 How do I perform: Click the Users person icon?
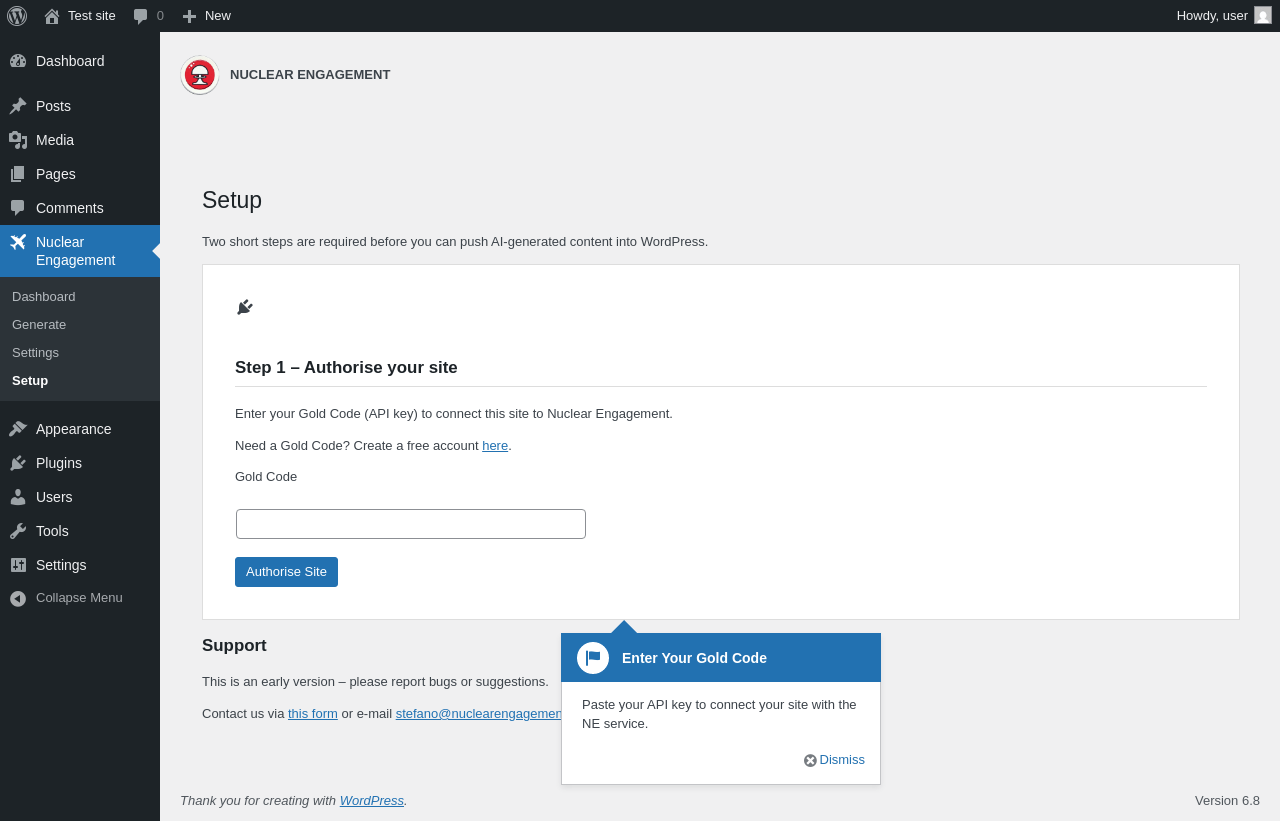[x=18, y=497]
